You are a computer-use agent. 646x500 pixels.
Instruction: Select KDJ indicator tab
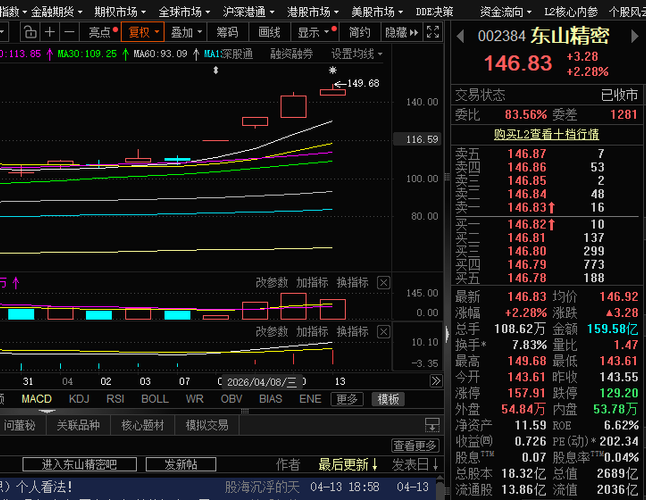(79, 399)
